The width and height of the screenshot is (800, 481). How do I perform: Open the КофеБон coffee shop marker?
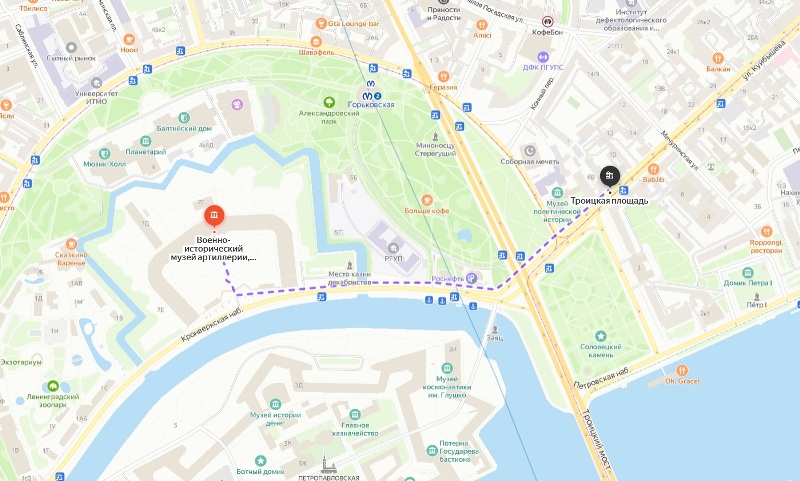click(x=547, y=21)
